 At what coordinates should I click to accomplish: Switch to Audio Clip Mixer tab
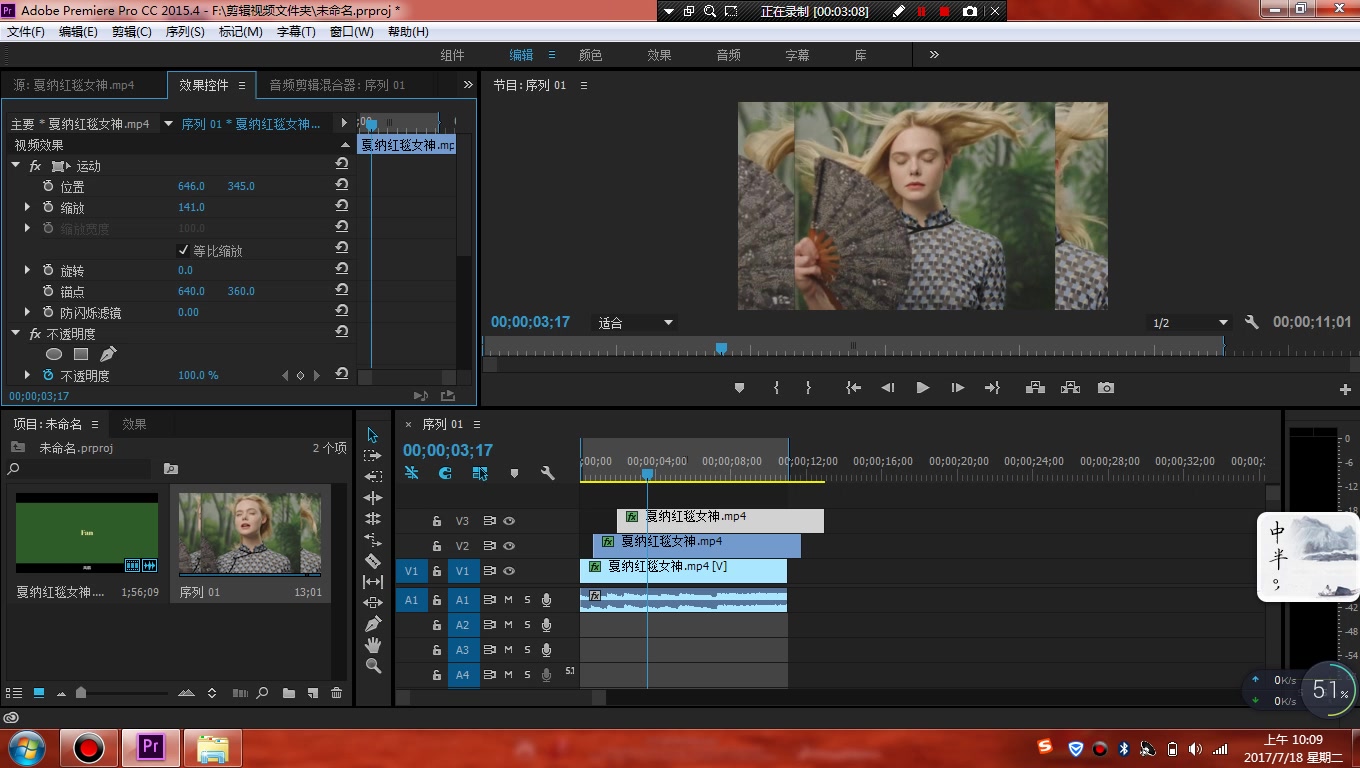[x=337, y=85]
